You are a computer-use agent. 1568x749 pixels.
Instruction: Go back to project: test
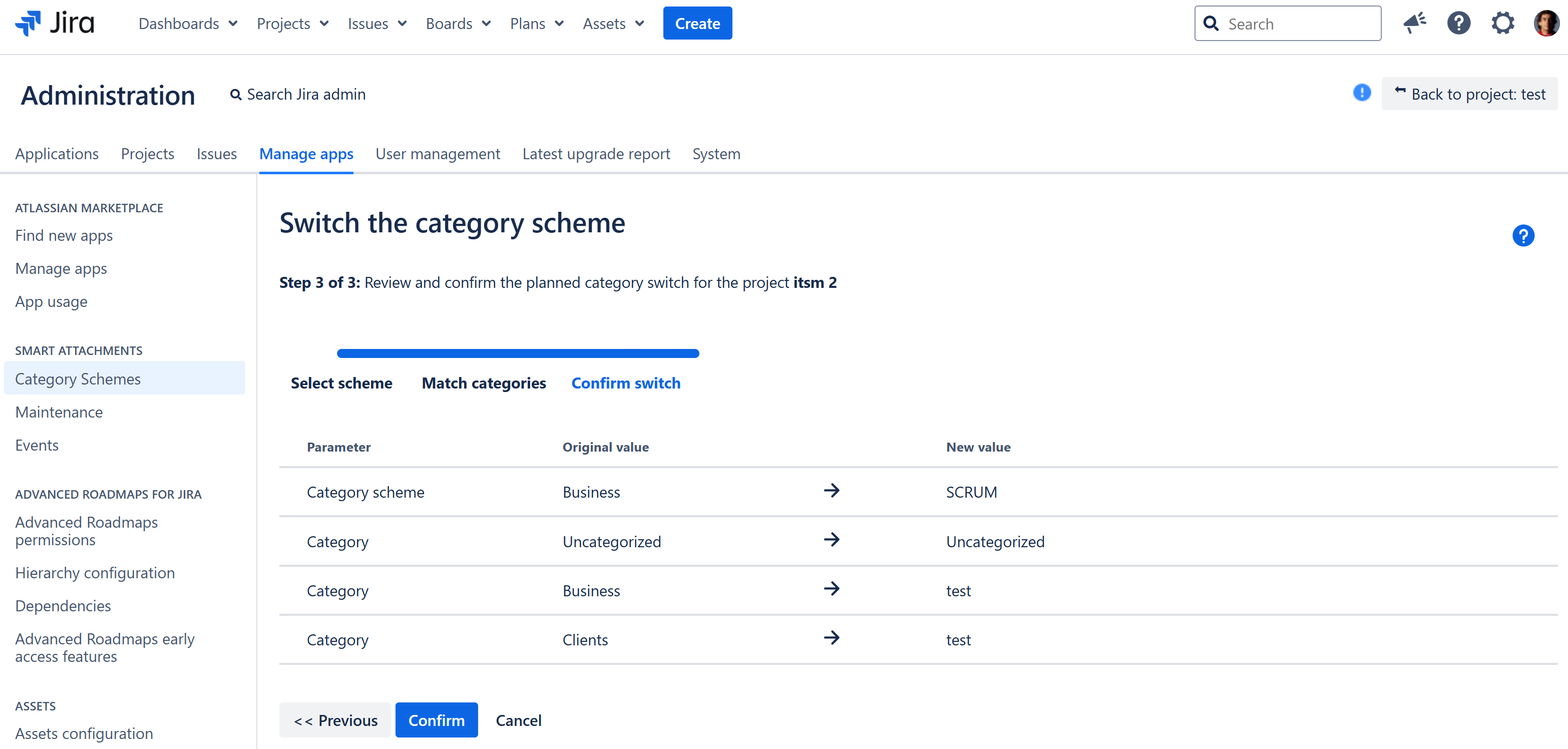point(1469,94)
